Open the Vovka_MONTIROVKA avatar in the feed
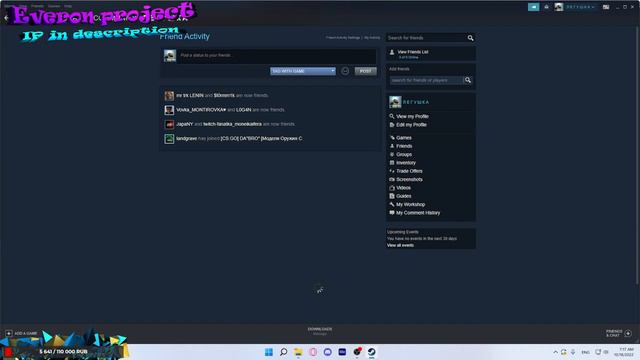This screenshot has height=360, width=640. tap(169, 110)
